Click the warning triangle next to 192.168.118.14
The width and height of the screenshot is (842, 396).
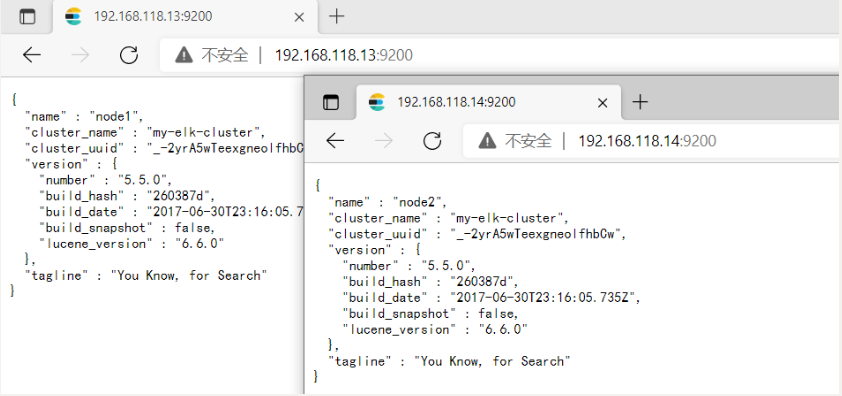[x=487, y=141]
